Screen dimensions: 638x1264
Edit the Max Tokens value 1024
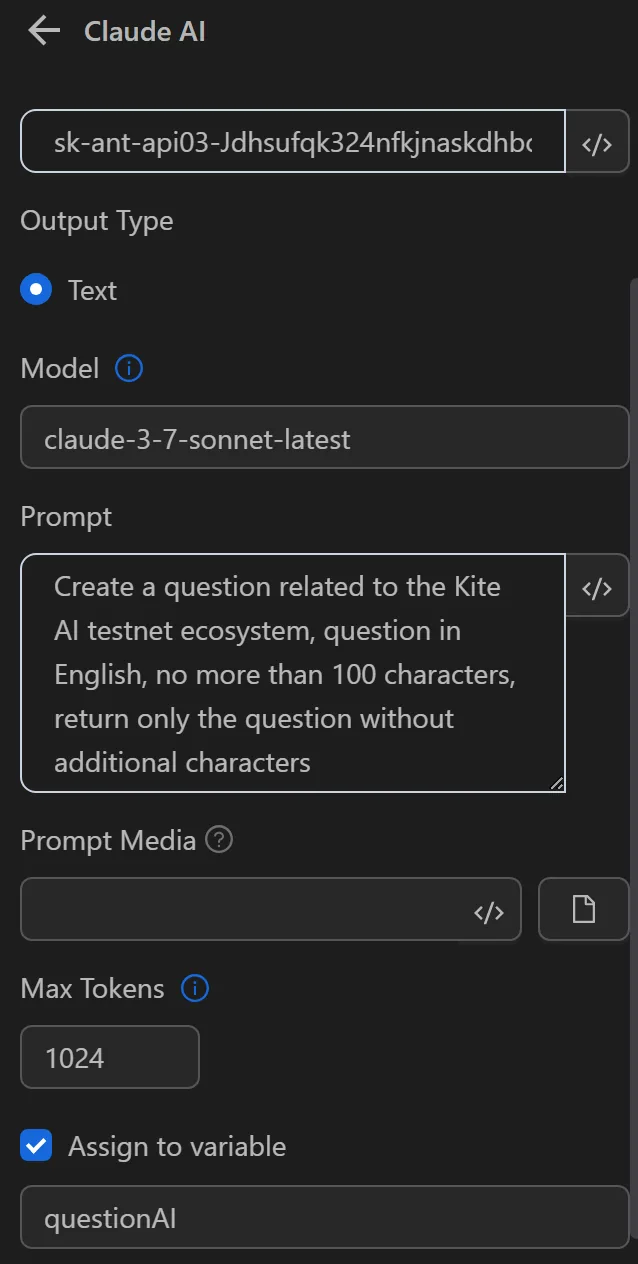109,1057
